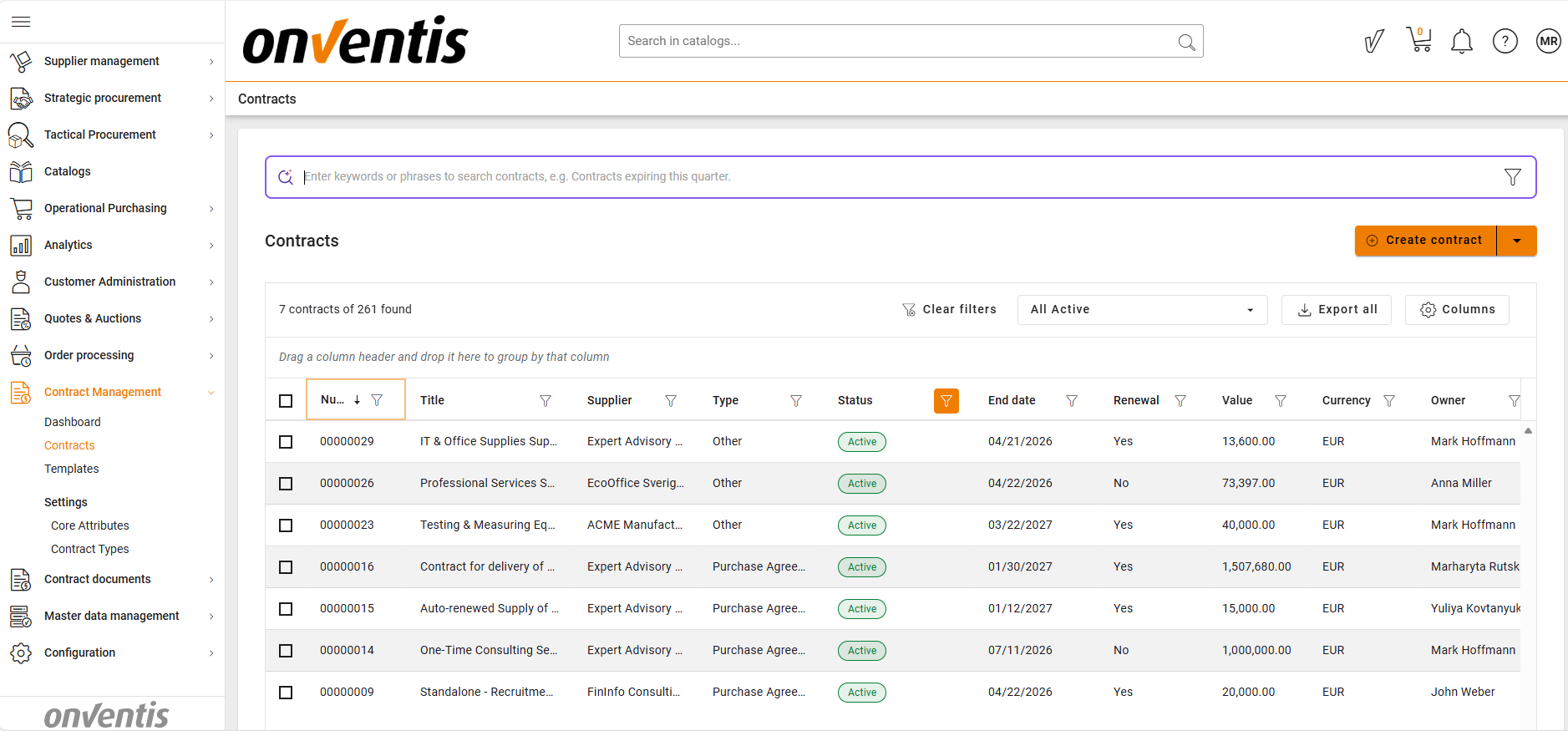Go to Contract Management Dashboard
This screenshot has width=1568, height=731.
point(73,422)
